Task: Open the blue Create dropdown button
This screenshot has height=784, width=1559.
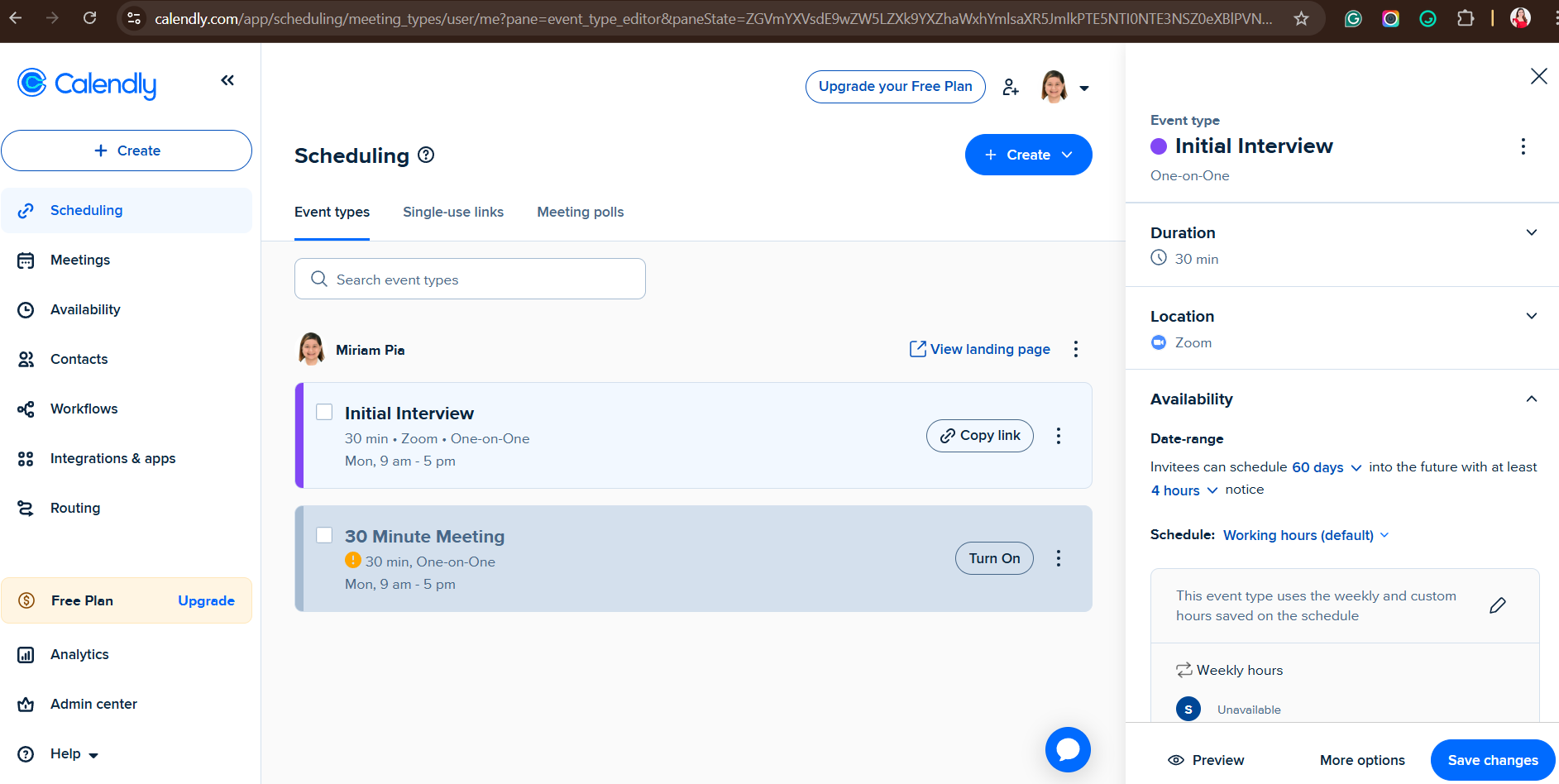Action: tap(1028, 155)
